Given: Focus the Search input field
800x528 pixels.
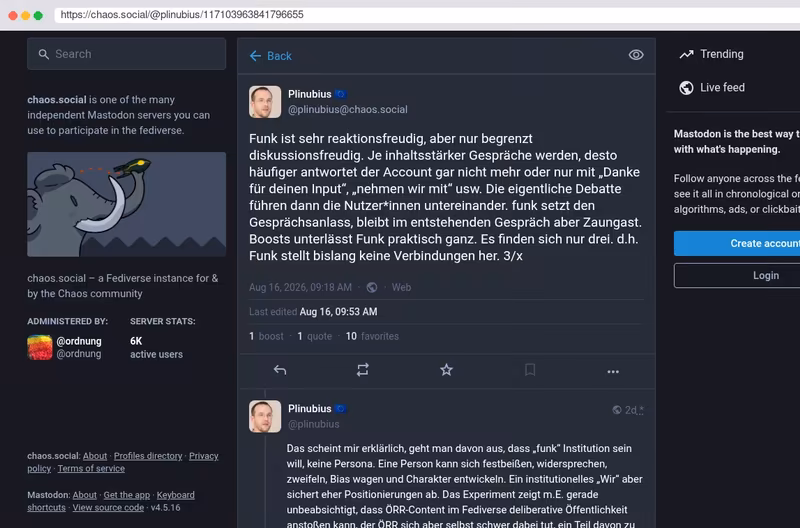Looking at the screenshot, I should coord(127,54).
